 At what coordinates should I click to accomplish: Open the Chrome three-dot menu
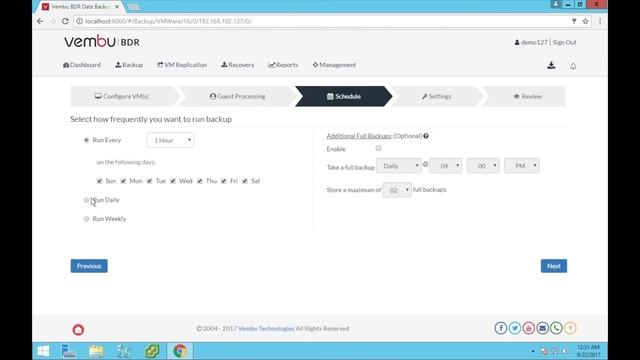[x=600, y=21]
